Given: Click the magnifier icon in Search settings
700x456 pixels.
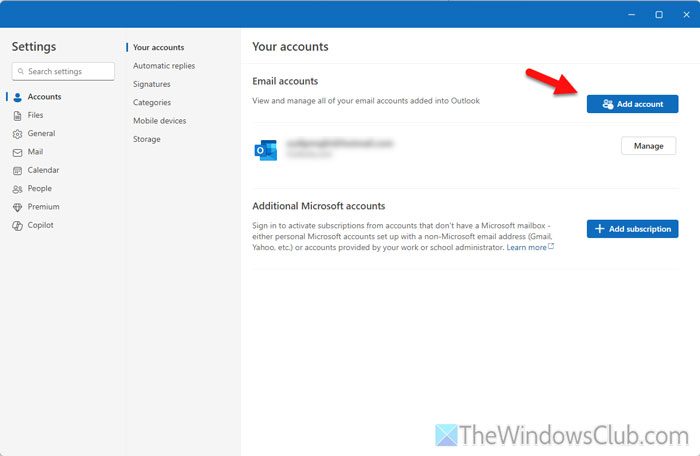Looking at the screenshot, I should (x=21, y=71).
